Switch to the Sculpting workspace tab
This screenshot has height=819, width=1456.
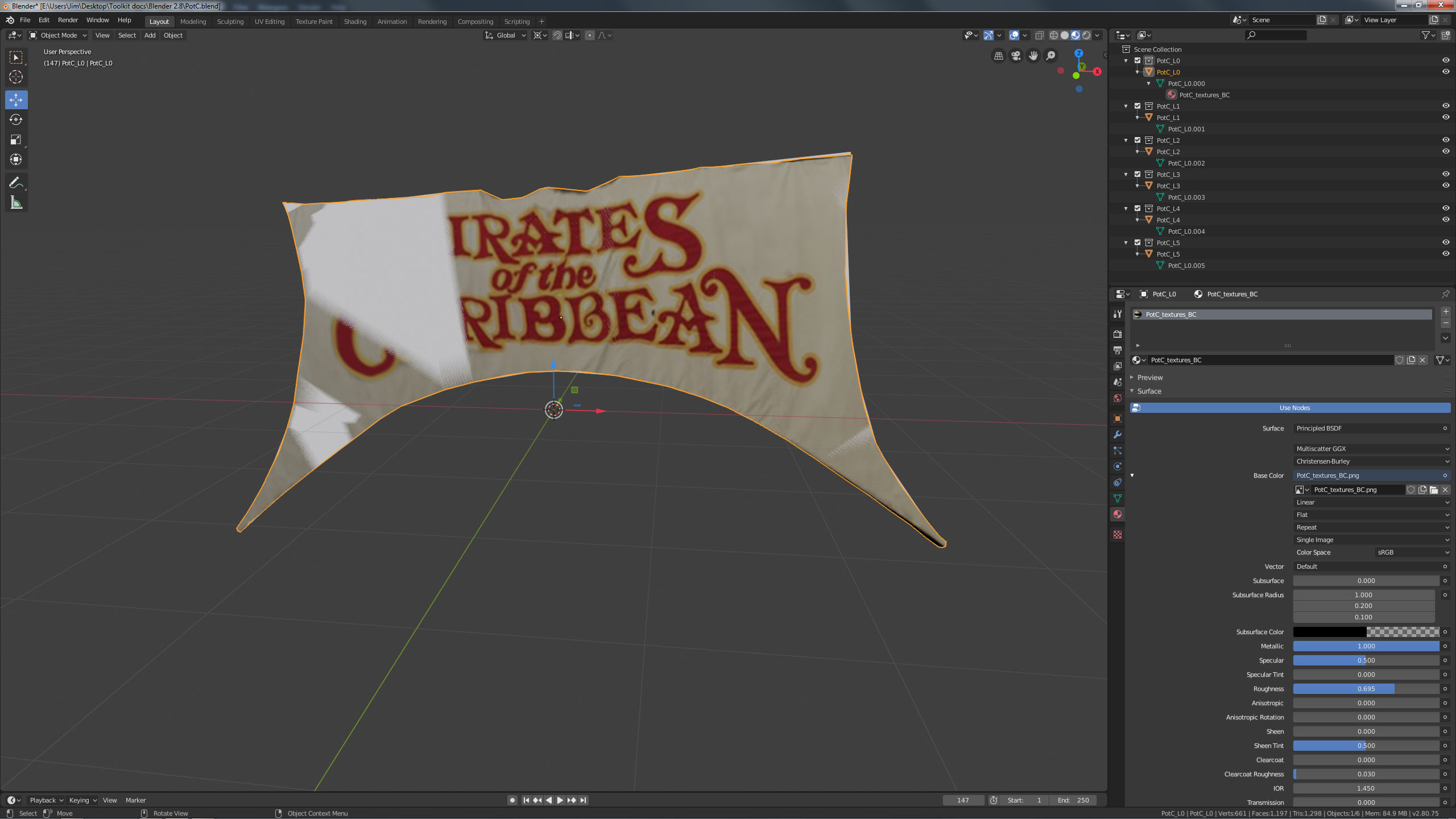(x=230, y=22)
